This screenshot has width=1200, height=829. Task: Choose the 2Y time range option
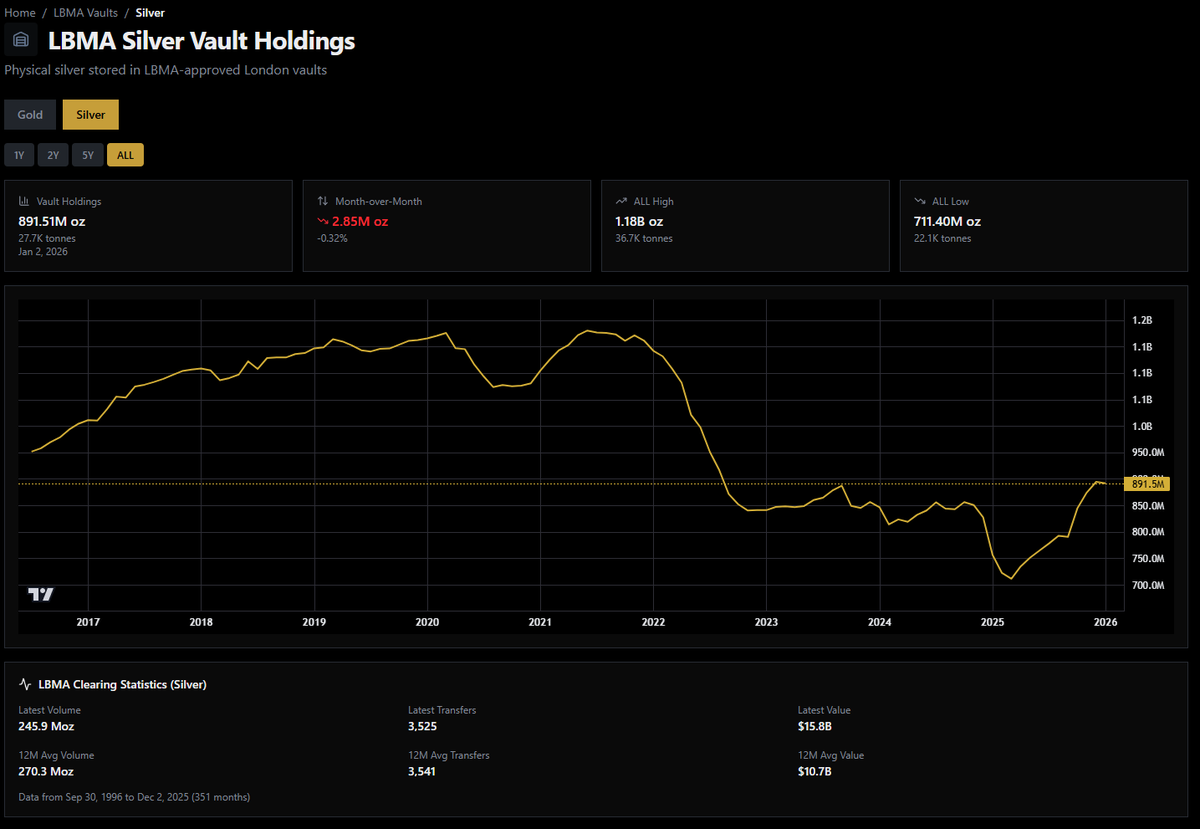click(53, 154)
